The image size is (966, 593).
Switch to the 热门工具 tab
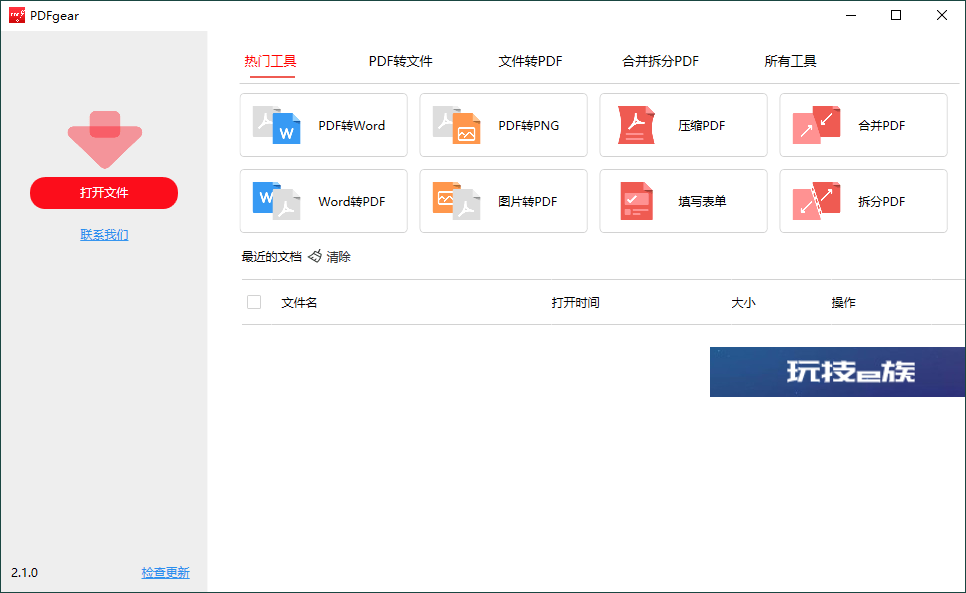coord(270,61)
